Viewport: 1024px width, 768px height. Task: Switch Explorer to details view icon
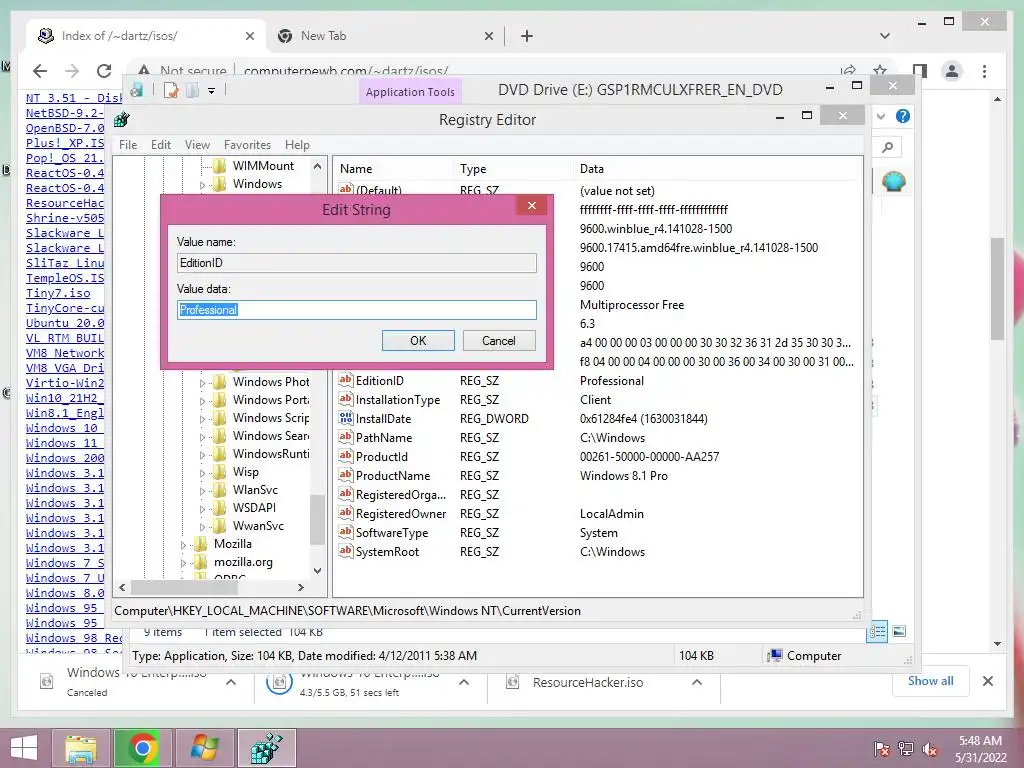click(877, 631)
